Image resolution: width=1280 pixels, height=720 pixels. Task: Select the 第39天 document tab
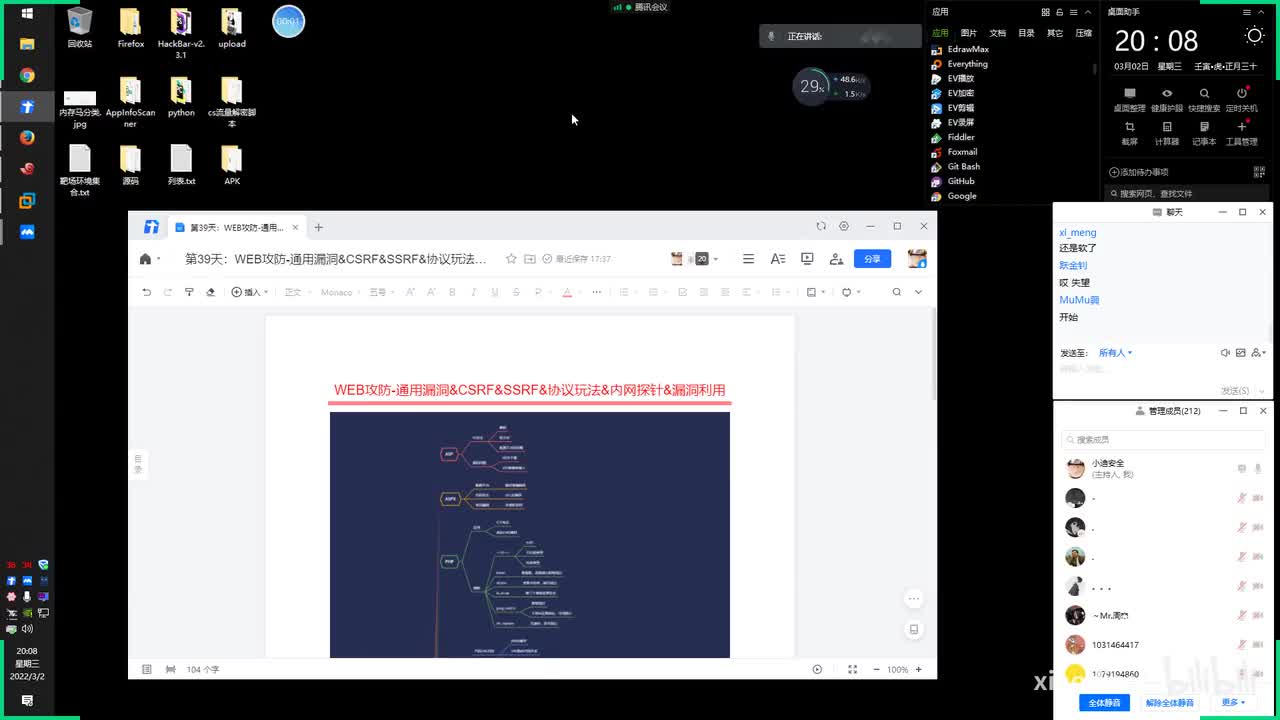pyautogui.click(x=236, y=227)
